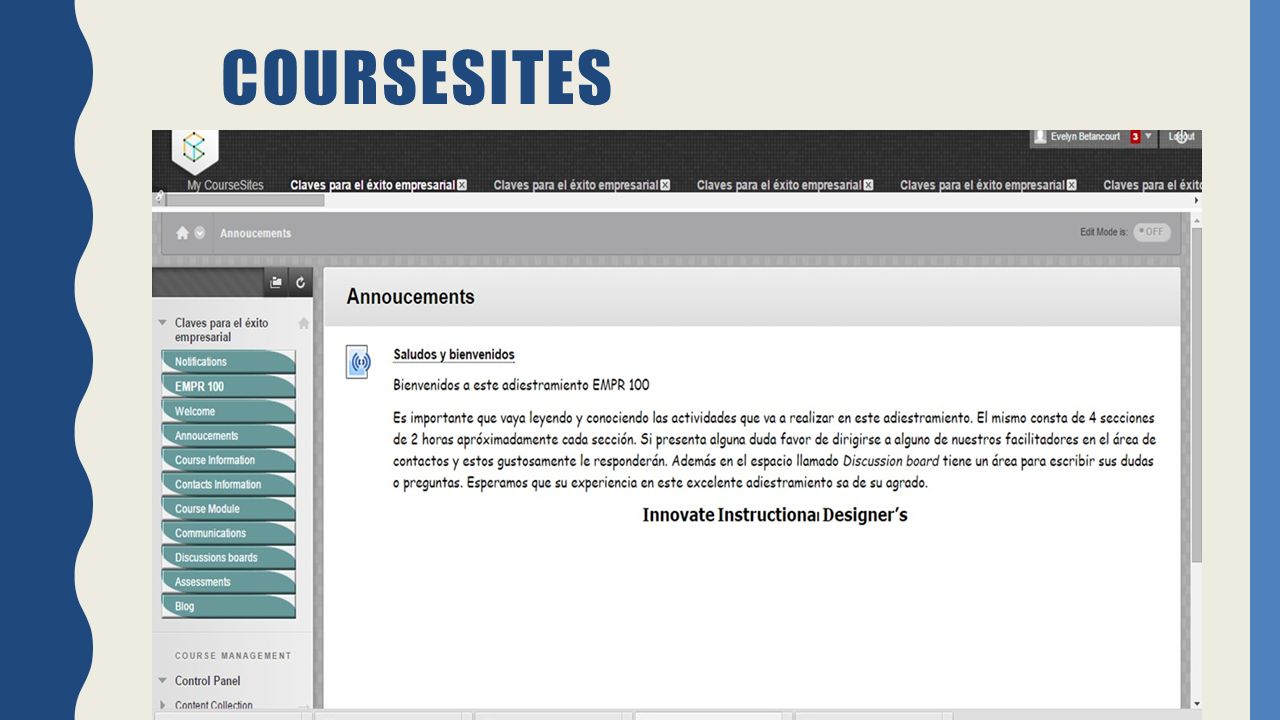1280x720 pixels.
Task: Click the CourseSites cube logo
Action: [x=194, y=150]
